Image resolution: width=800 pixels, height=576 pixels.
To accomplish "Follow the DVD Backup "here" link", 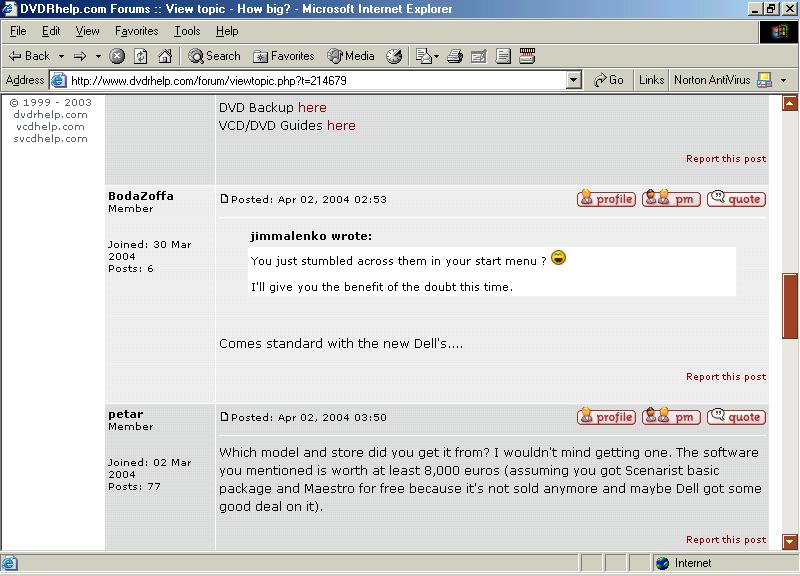I will point(312,108).
